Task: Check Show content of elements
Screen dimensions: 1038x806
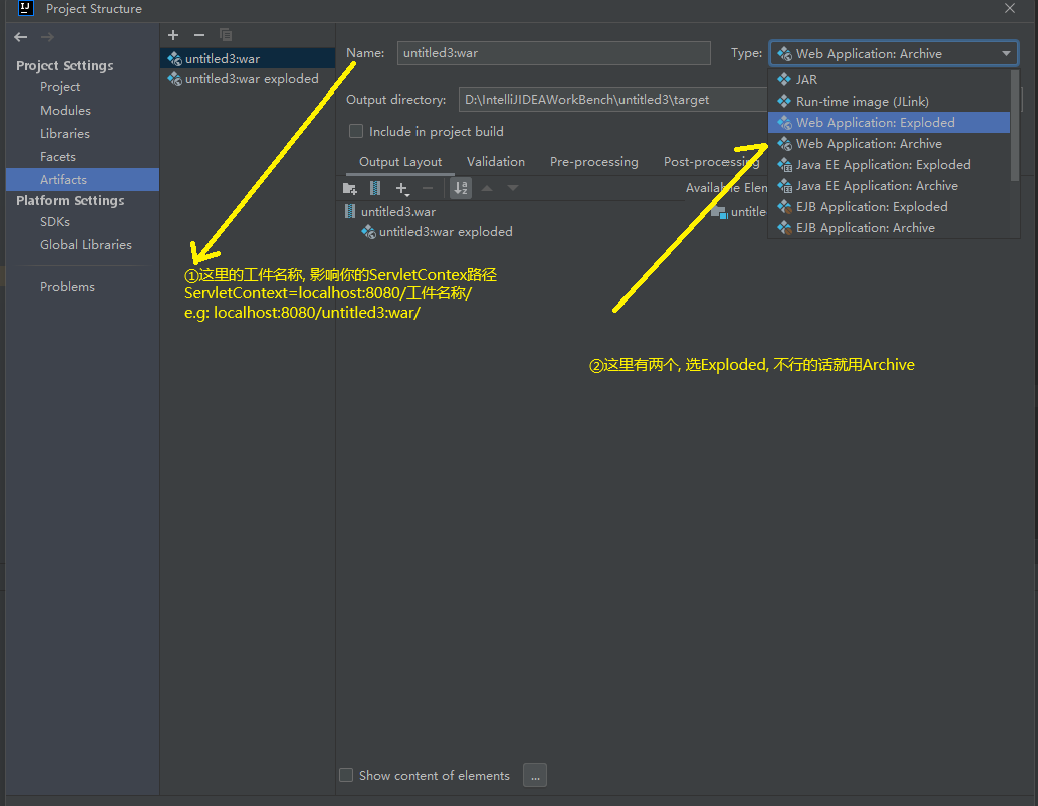Action: [x=346, y=775]
